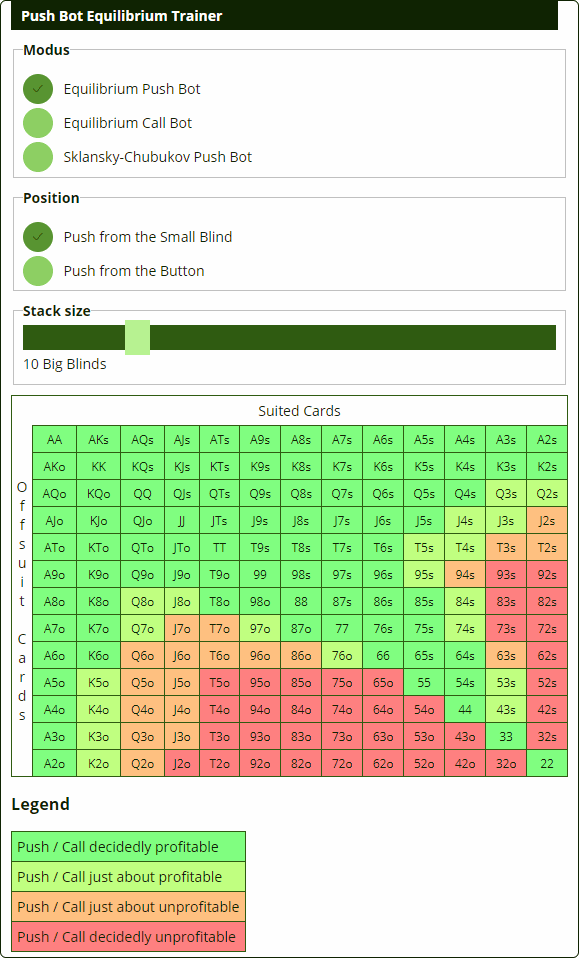
Task: Click the just about unprofitable legend swatch
Action: (x=128, y=907)
